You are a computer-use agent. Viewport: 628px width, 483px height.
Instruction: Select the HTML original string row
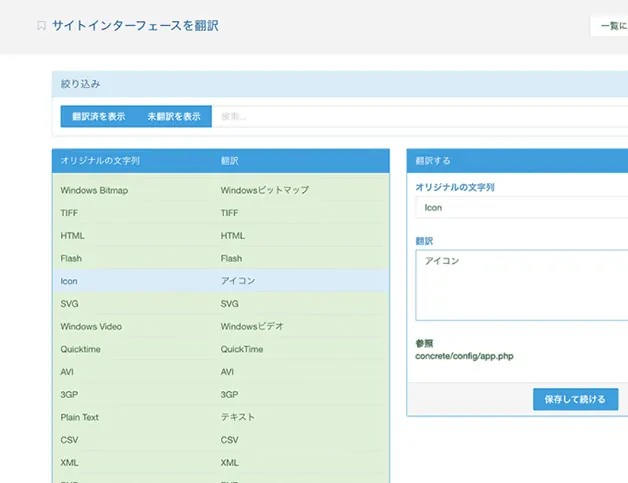pyautogui.click(x=221, y=235)
